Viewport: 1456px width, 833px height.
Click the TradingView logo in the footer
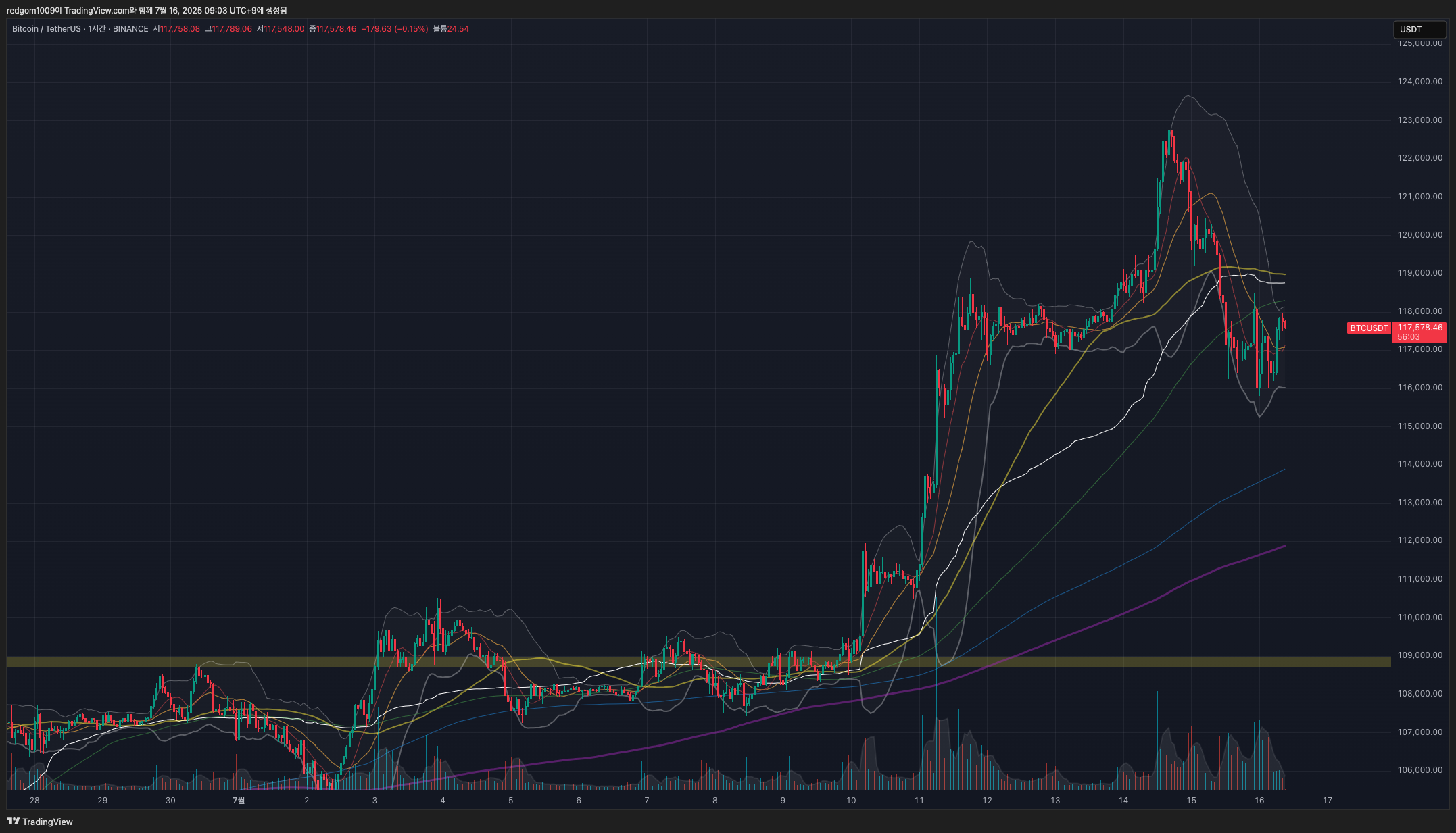click(x=40, y=822)
